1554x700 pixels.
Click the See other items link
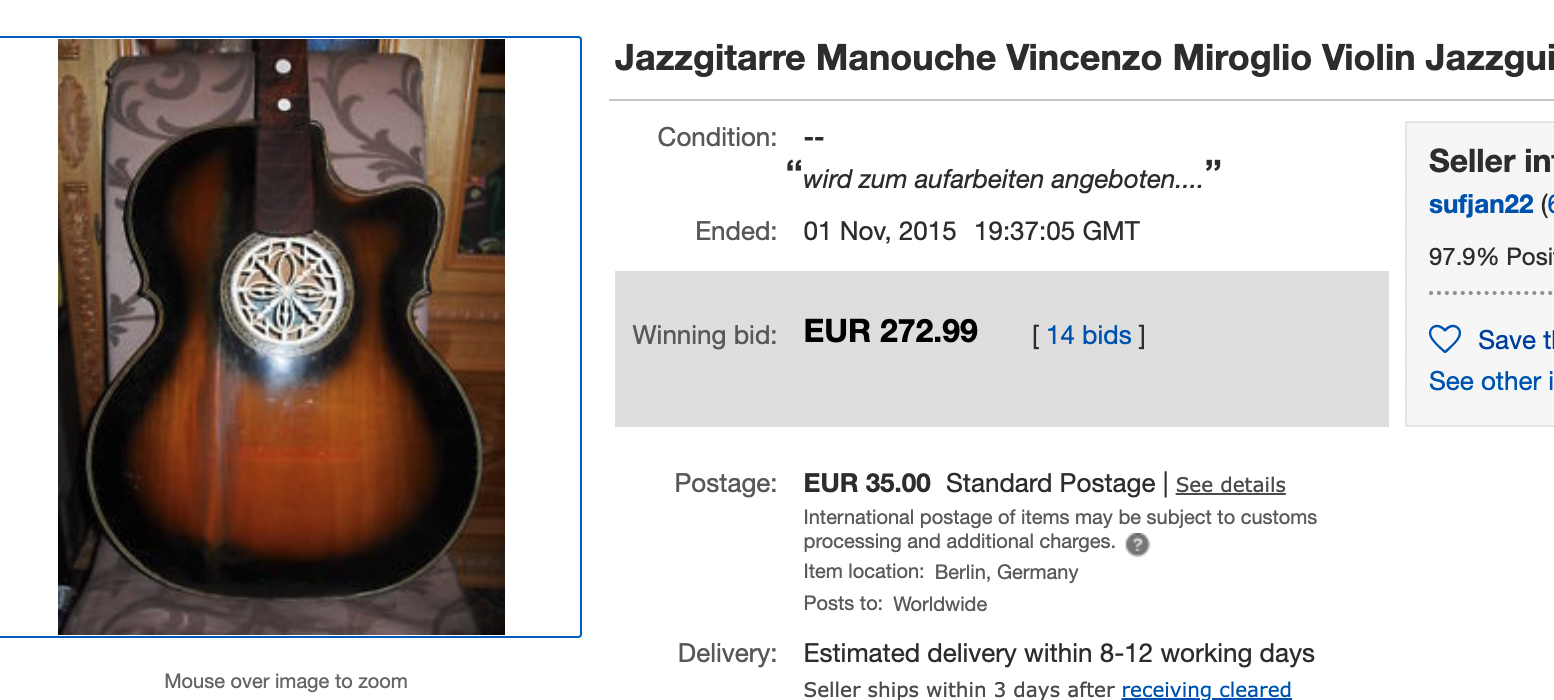(x=1490, y=381)
